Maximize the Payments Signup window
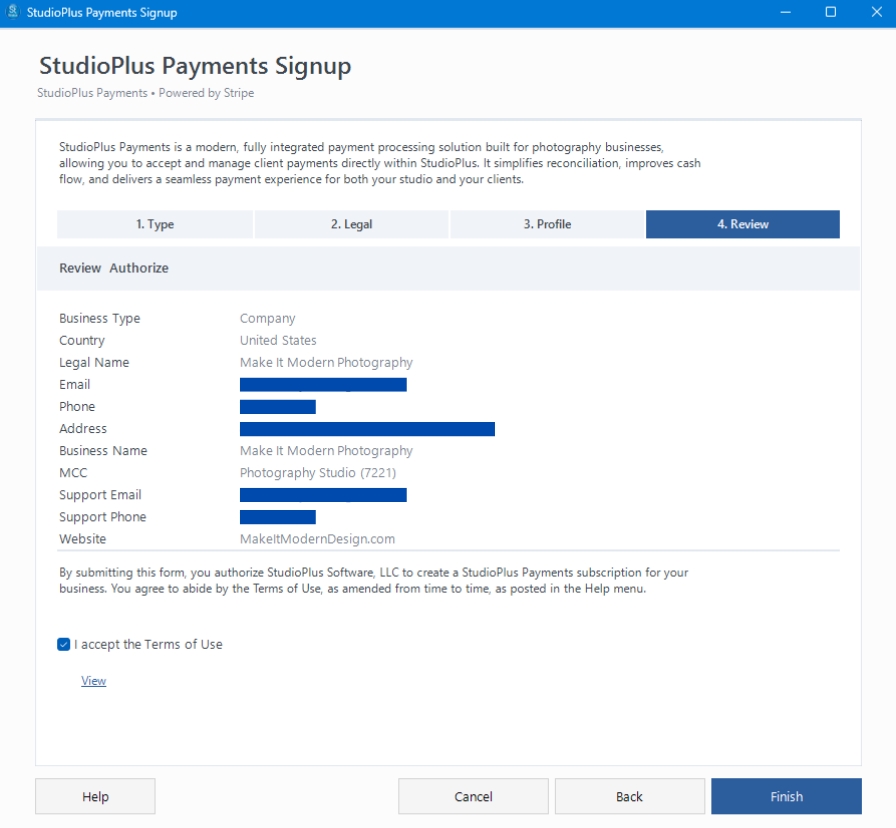This screenshot has height=828, width=896. click(x=830, y=13)
